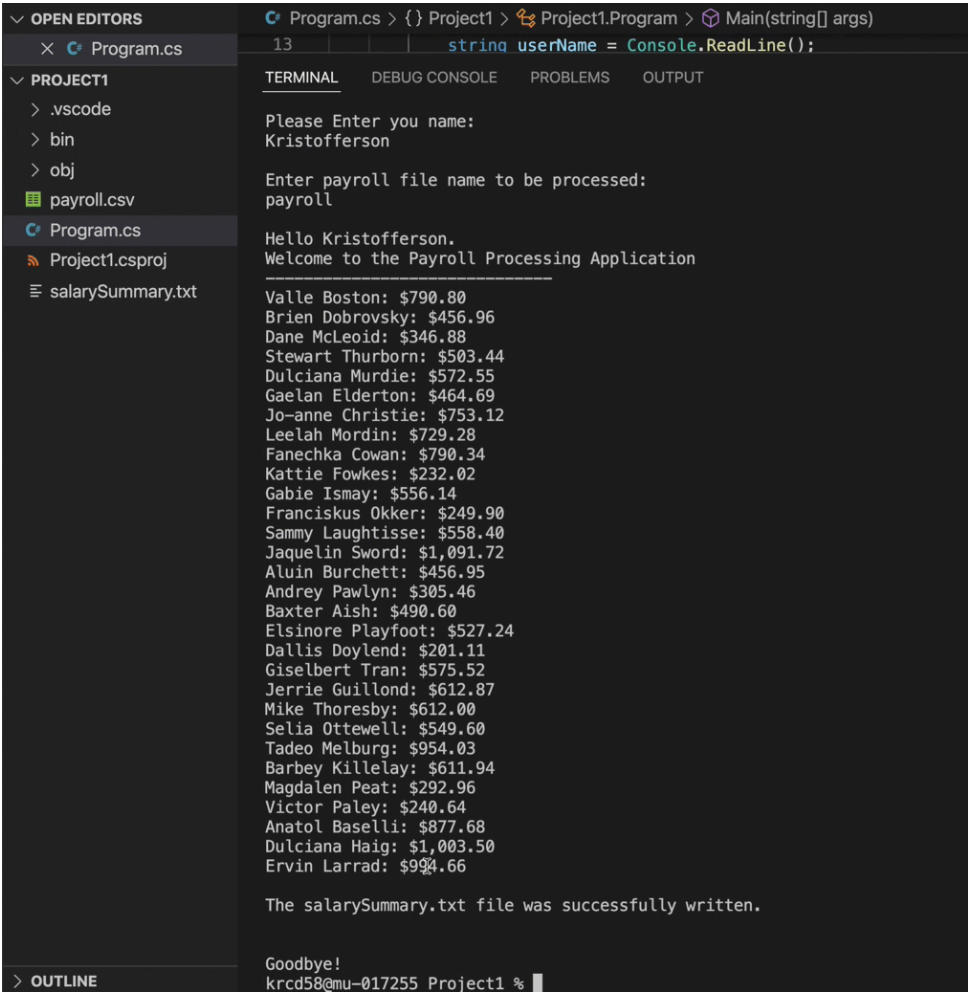Switch to the PROBLEMS tab
This screenshot has height=992, width=968.
click(x=569, y=78)
